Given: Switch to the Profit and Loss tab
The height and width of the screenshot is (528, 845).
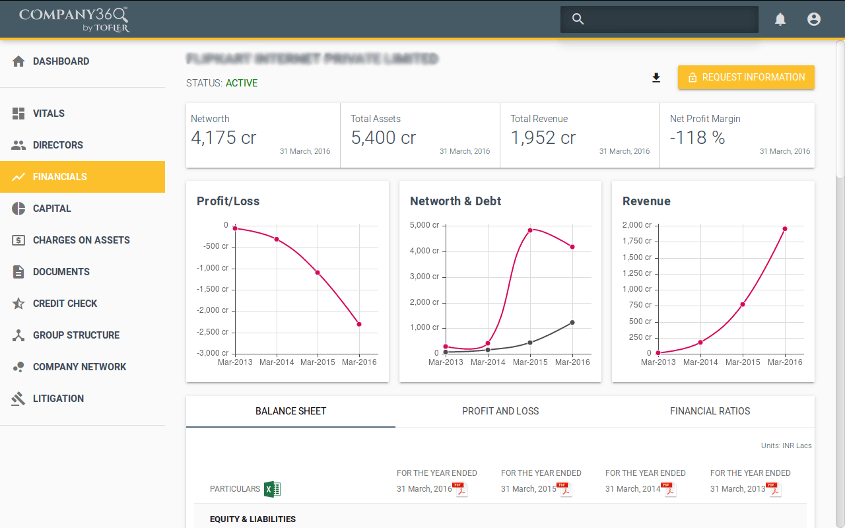Looking at the screenshot, I should (x=500, y=411).
